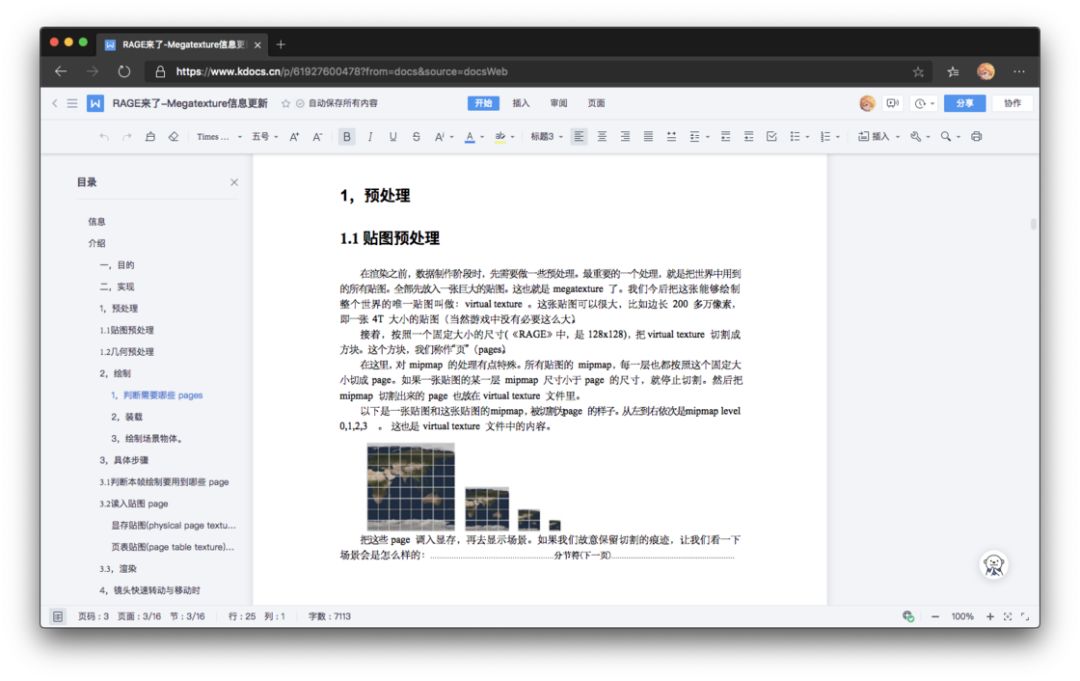The height and width of the screenshot is (681, 1080).
Task: Click the 协作 collaborate button
Action: pyautogui.click(x=1012, y=103)
